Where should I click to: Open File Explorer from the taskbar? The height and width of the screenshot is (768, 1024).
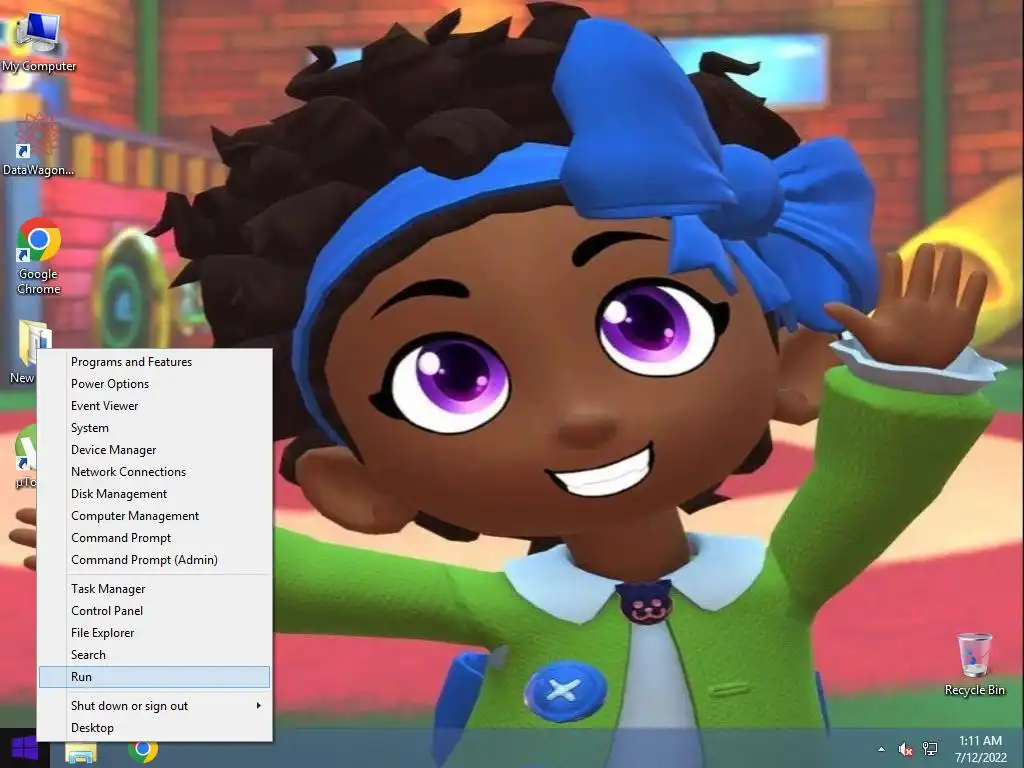[81, 754]
